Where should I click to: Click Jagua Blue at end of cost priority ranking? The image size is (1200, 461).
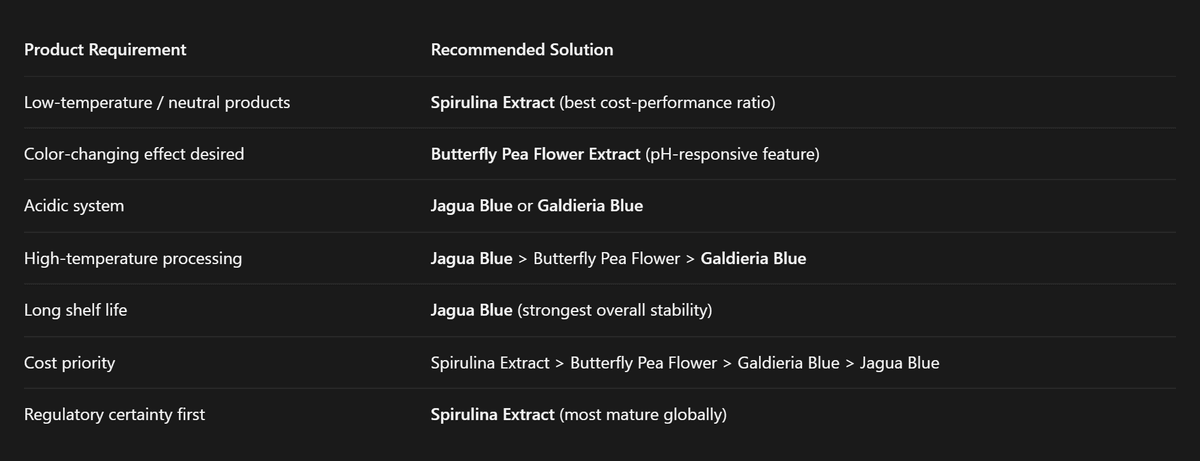pos(899,362)
